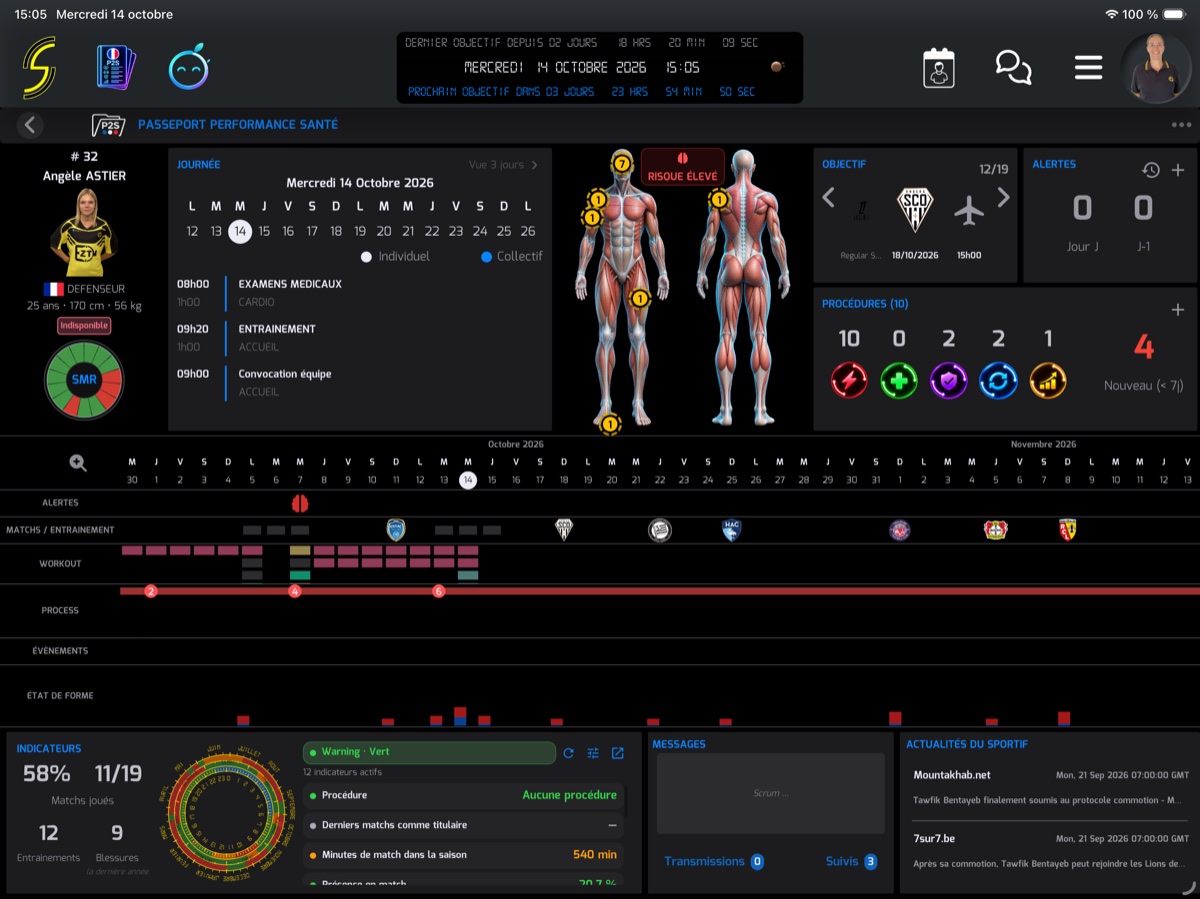This screenshot has height=899, width=1200.
Task: Select today's date 14 on the timeline
Action: coord(467,480)
